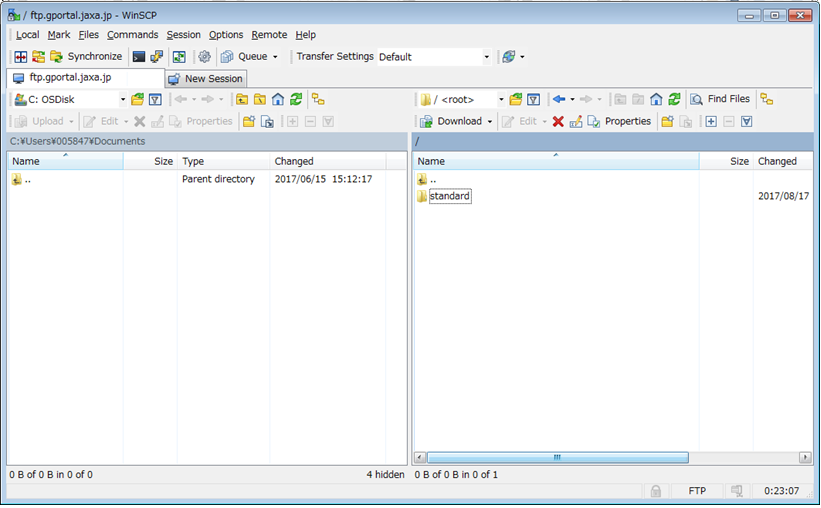Click the Download button

(451, 122)
